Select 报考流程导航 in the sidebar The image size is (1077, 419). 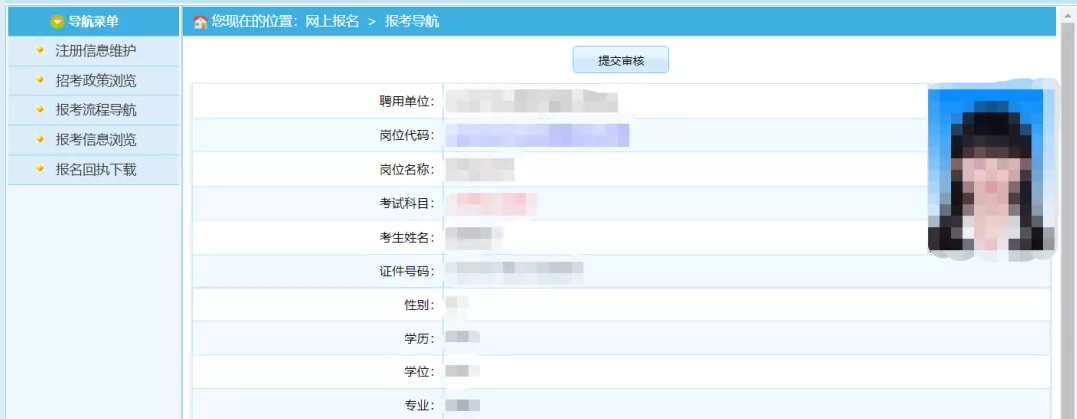coord(96,110)
